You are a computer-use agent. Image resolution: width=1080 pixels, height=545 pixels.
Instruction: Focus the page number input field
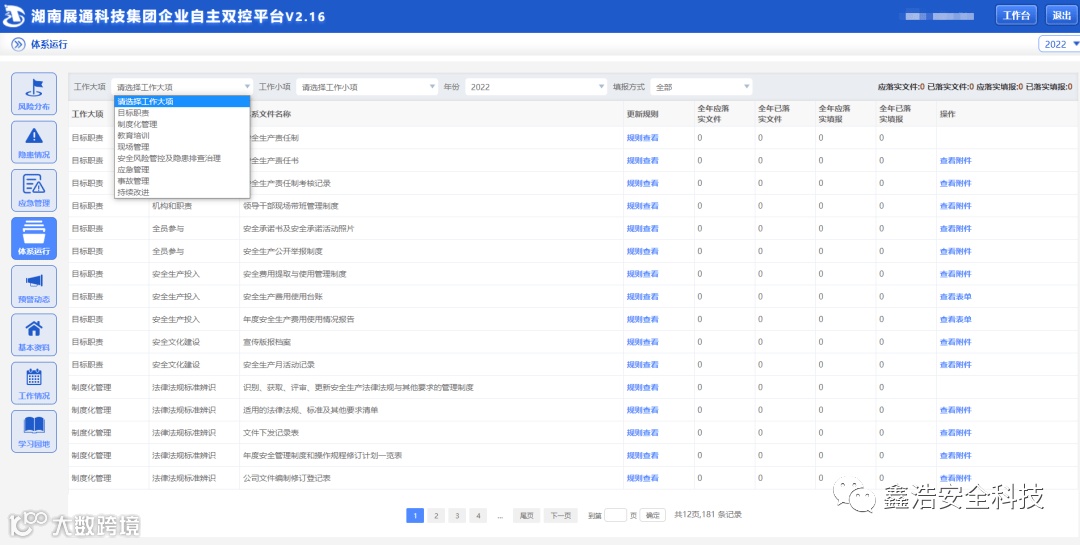point(616,515)
